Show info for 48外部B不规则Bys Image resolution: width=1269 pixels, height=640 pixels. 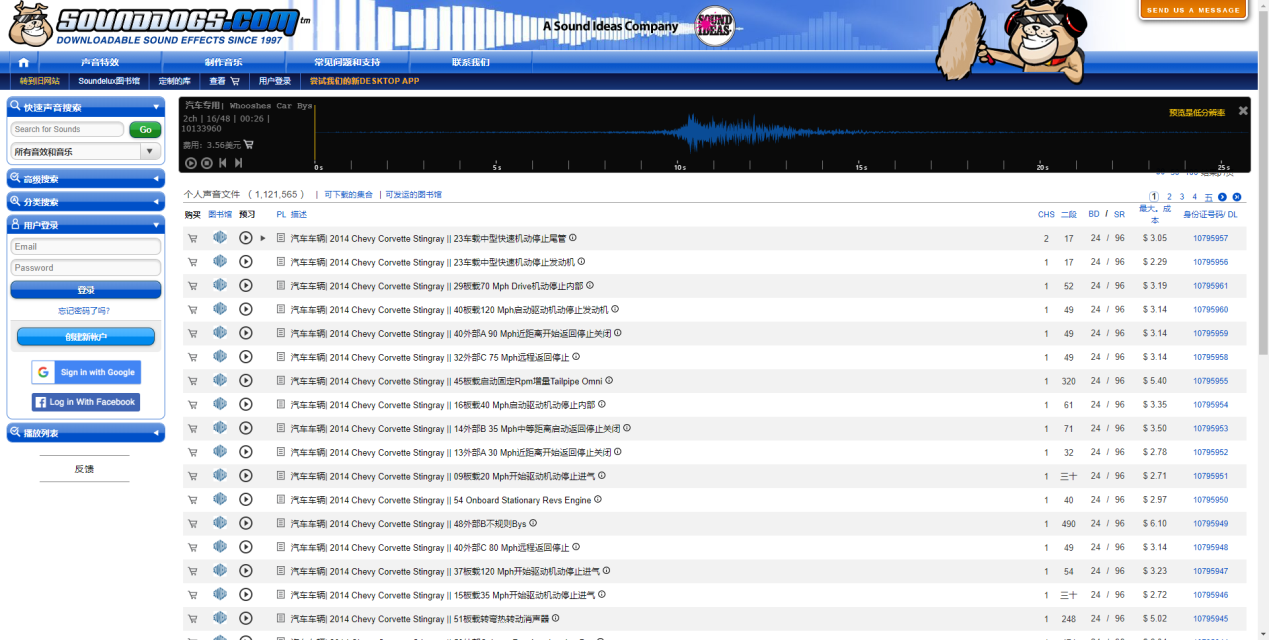pyautogui.click(x=533, y=523)
